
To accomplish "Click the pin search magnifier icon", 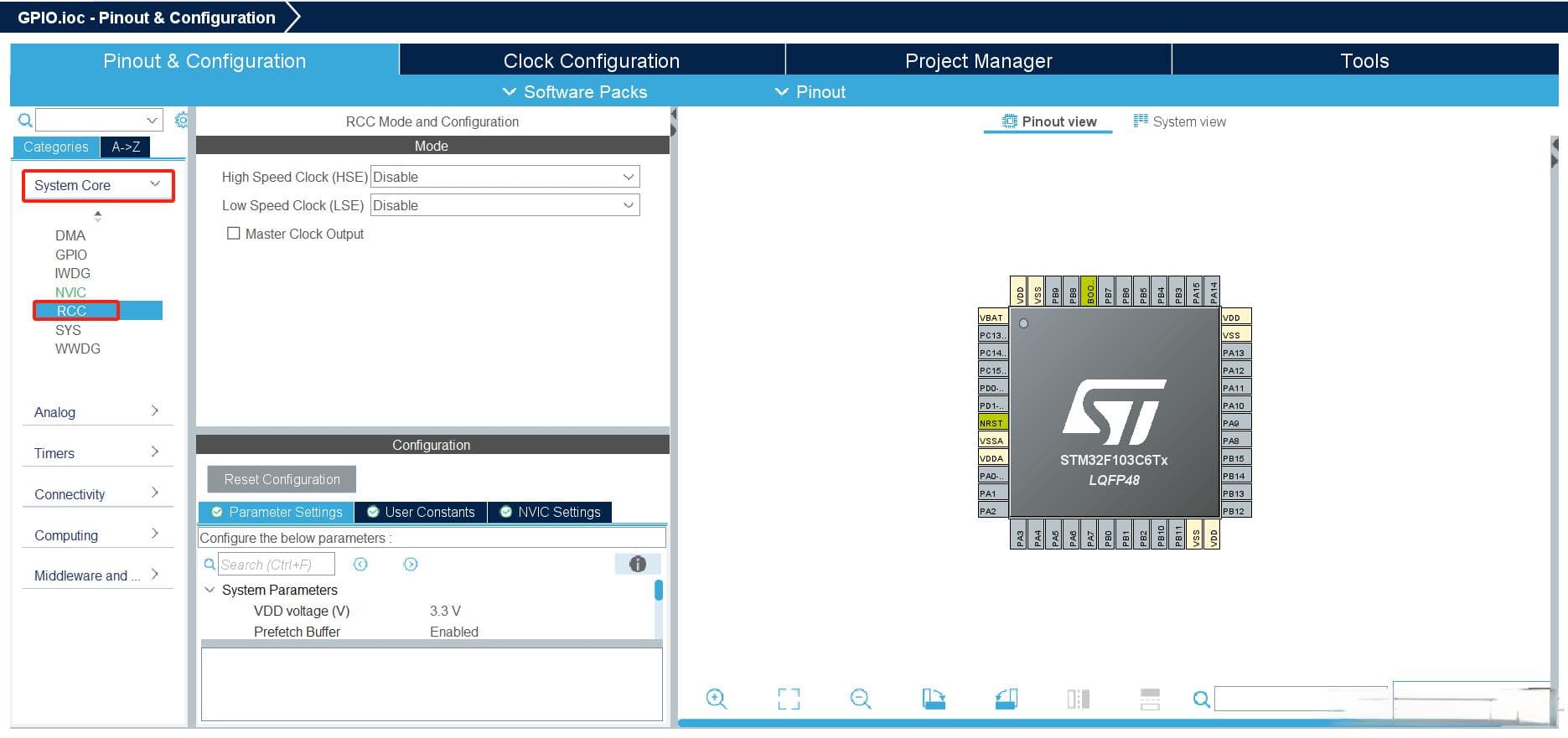I will 1201,699.
